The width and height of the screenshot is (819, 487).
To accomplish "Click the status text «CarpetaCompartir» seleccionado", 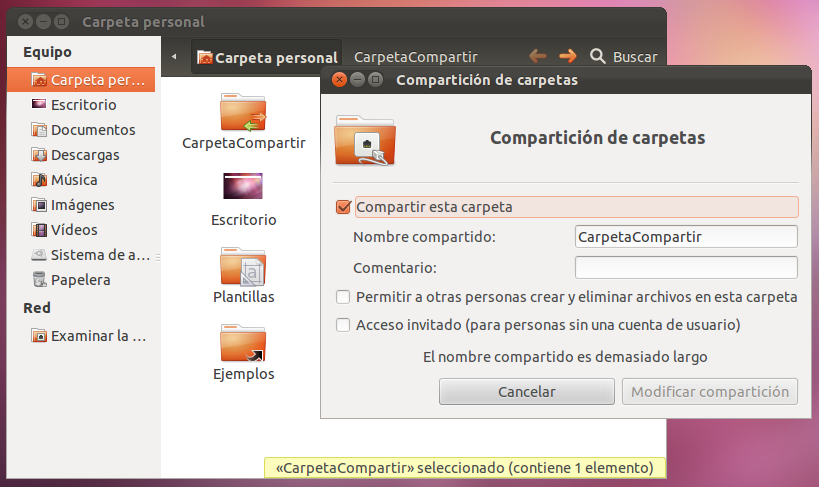I will pyautogui.click(x=465, y=468).
